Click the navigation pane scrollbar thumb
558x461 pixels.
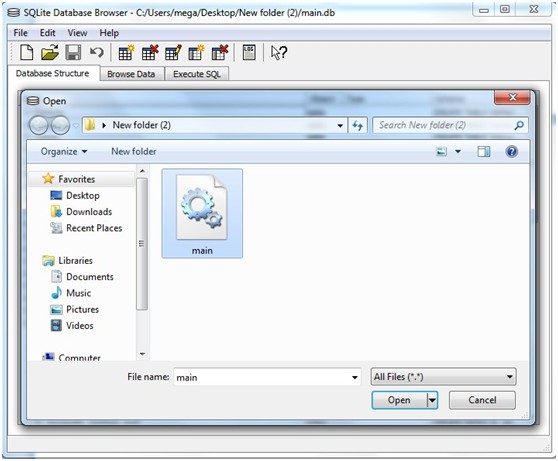coord(142,244)
